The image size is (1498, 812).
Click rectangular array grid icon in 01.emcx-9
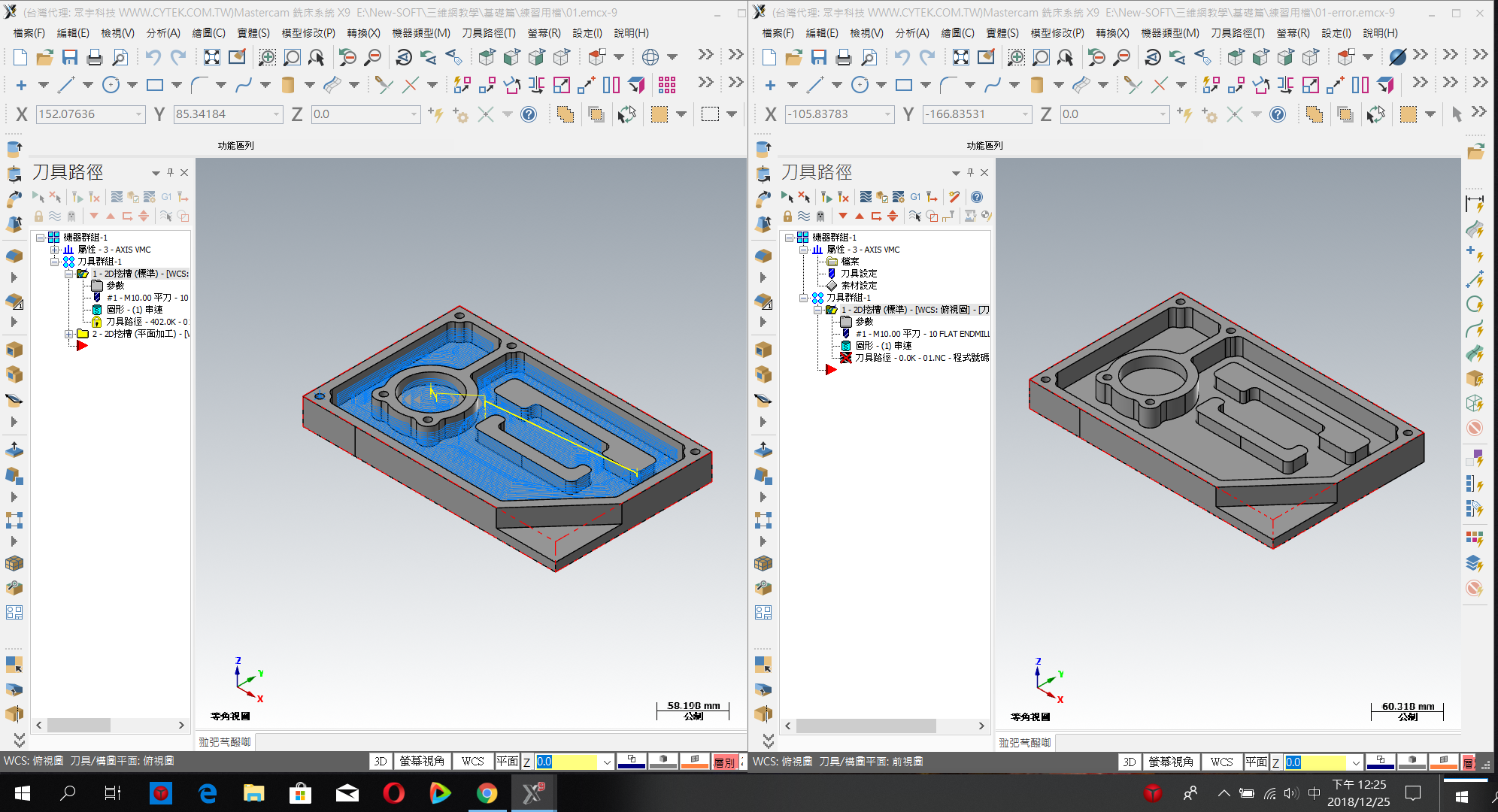click(667, 85)
